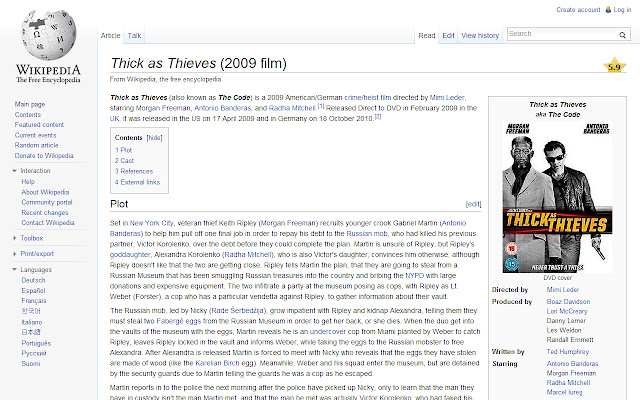Collapse the Interaction sidebar section
The height and width of the screenshot is (400, 640).
(x=15, y=171)
